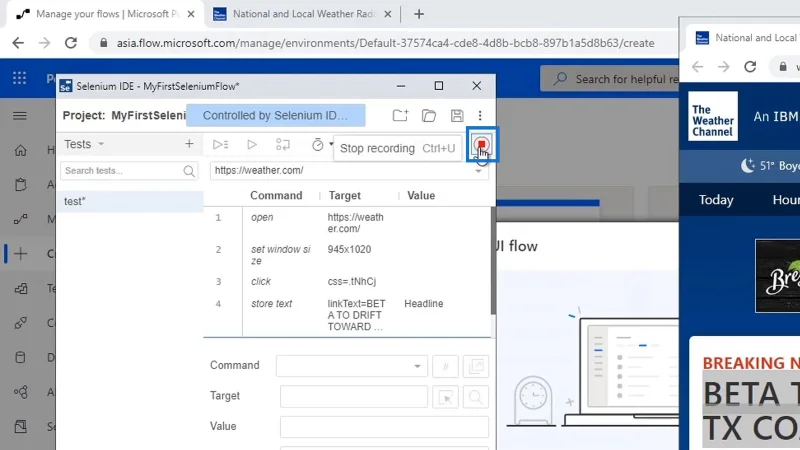Click the Value input field

(384, 427)
